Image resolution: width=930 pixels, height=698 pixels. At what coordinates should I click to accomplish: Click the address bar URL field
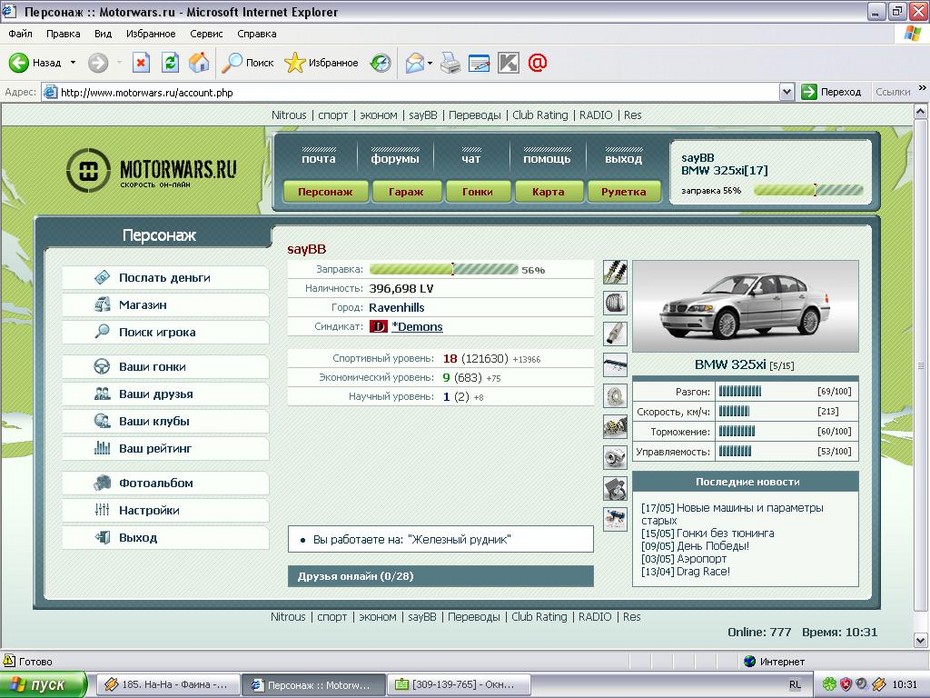click(410, 92)
